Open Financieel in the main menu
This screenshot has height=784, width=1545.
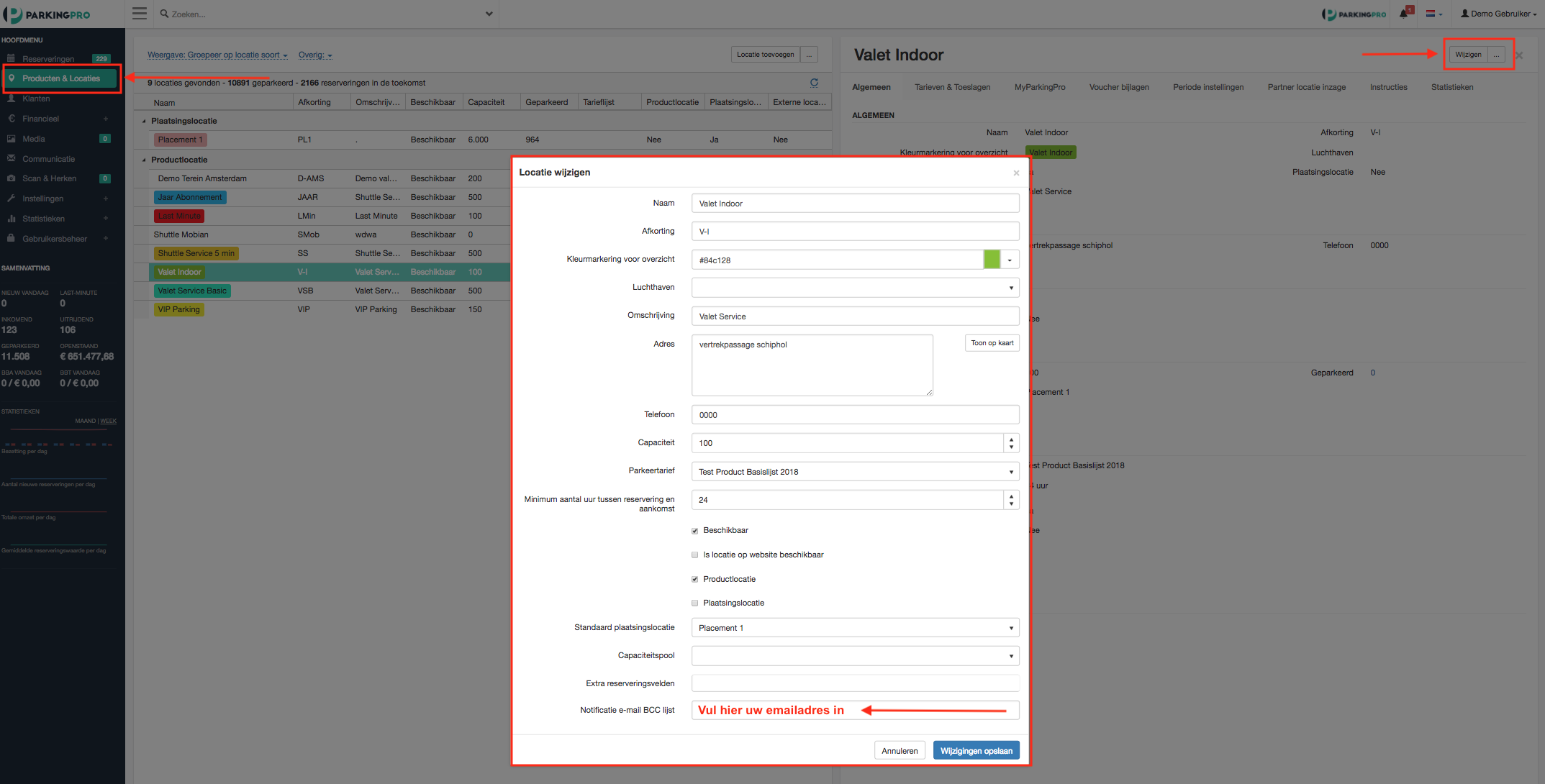coord(40,119)
